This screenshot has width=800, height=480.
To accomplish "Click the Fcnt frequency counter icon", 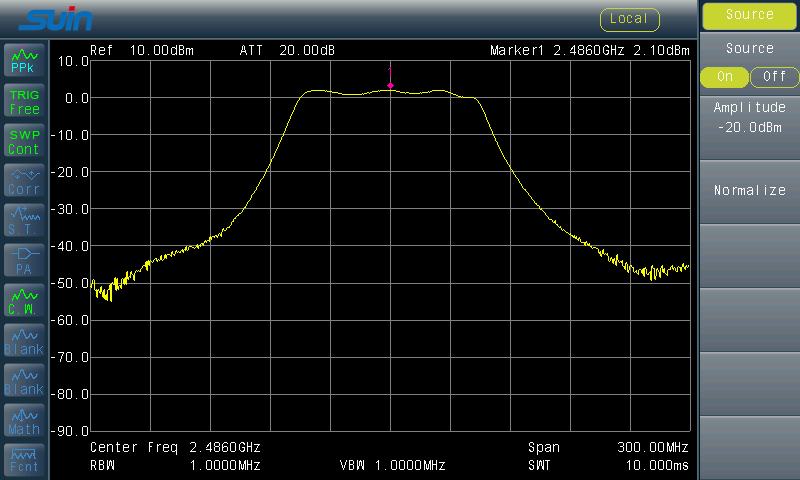I will 24,459.
